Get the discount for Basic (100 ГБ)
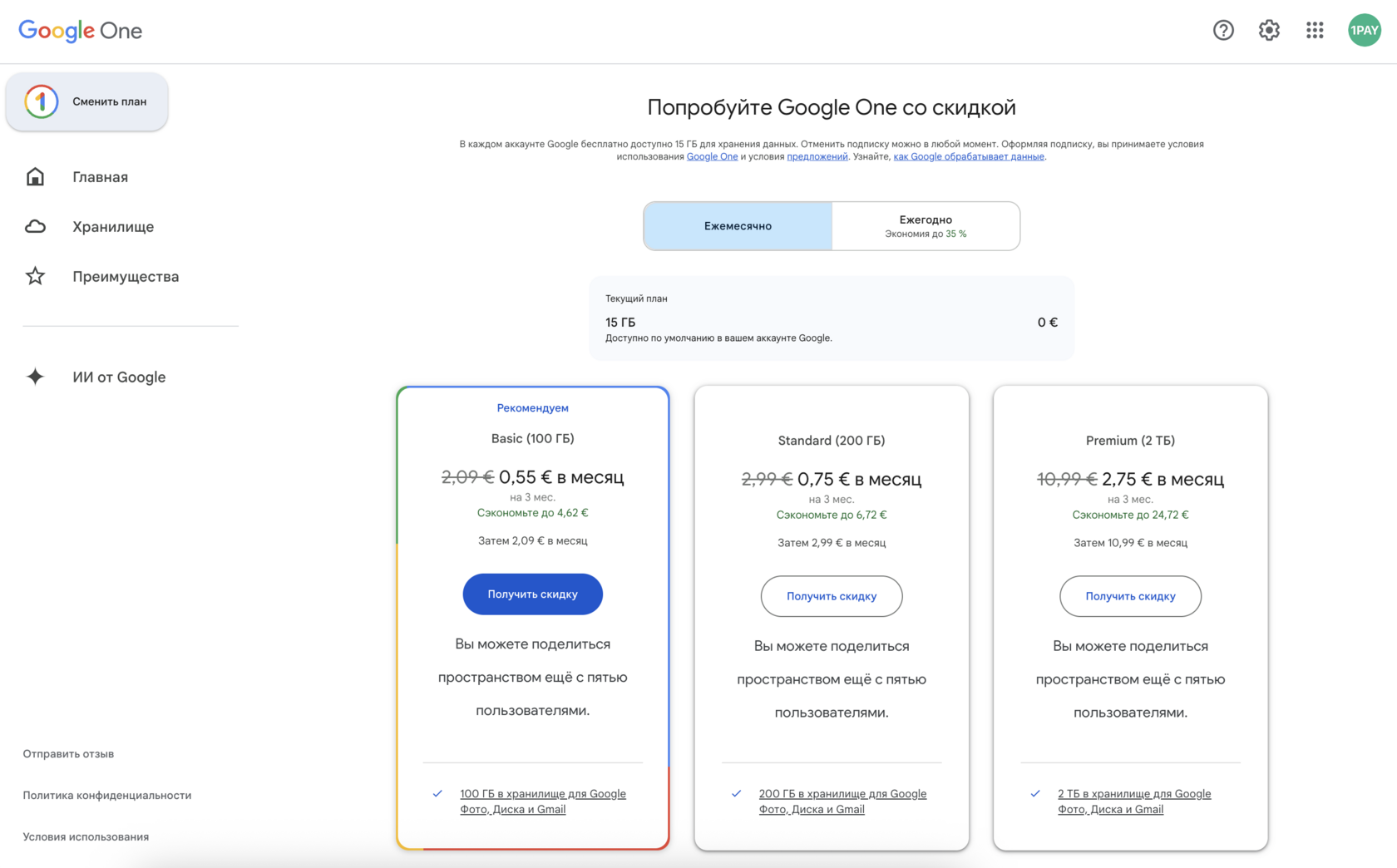 (533, 594)
